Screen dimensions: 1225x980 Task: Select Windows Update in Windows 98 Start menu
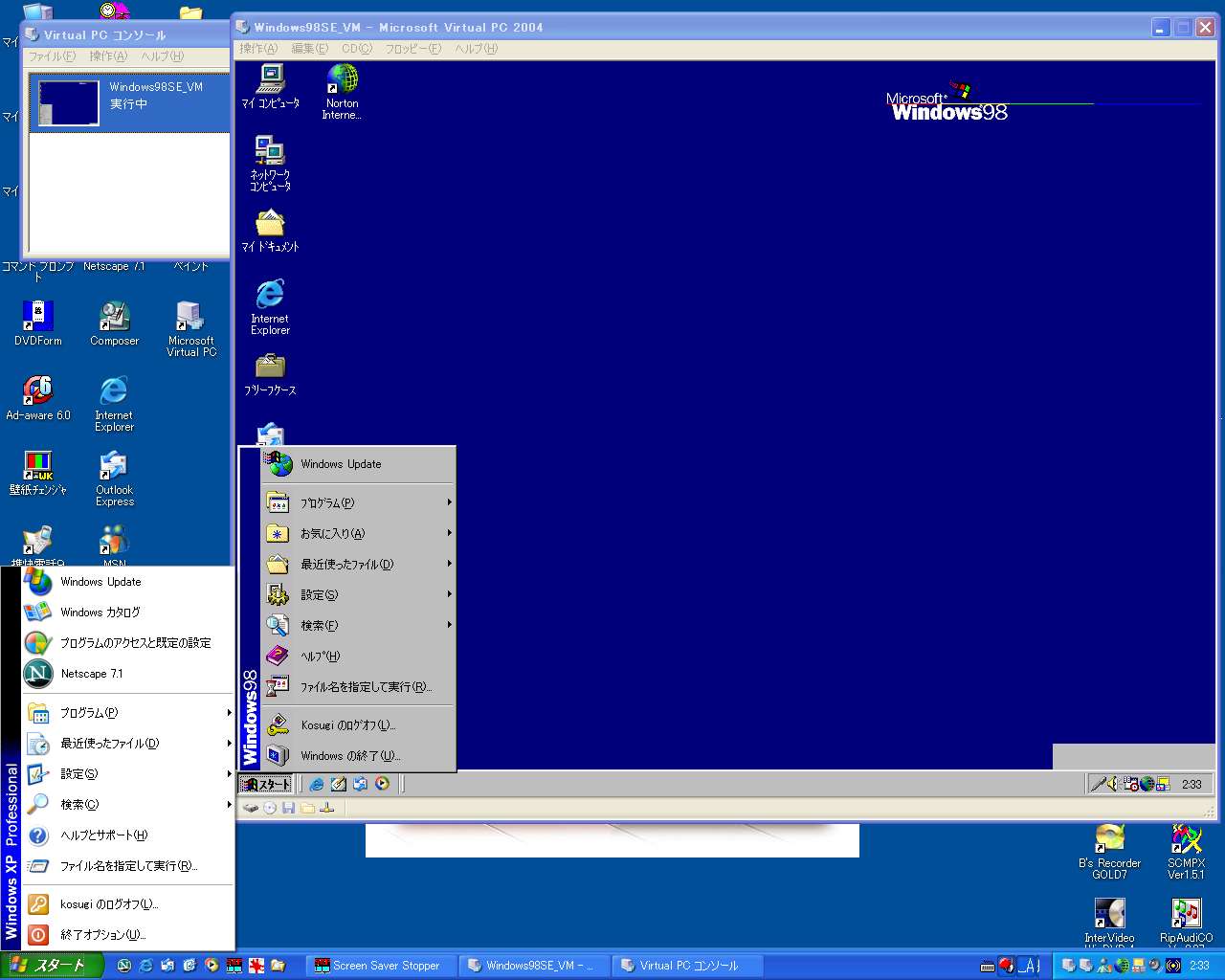pyautogui.click(x=359, y=464)
